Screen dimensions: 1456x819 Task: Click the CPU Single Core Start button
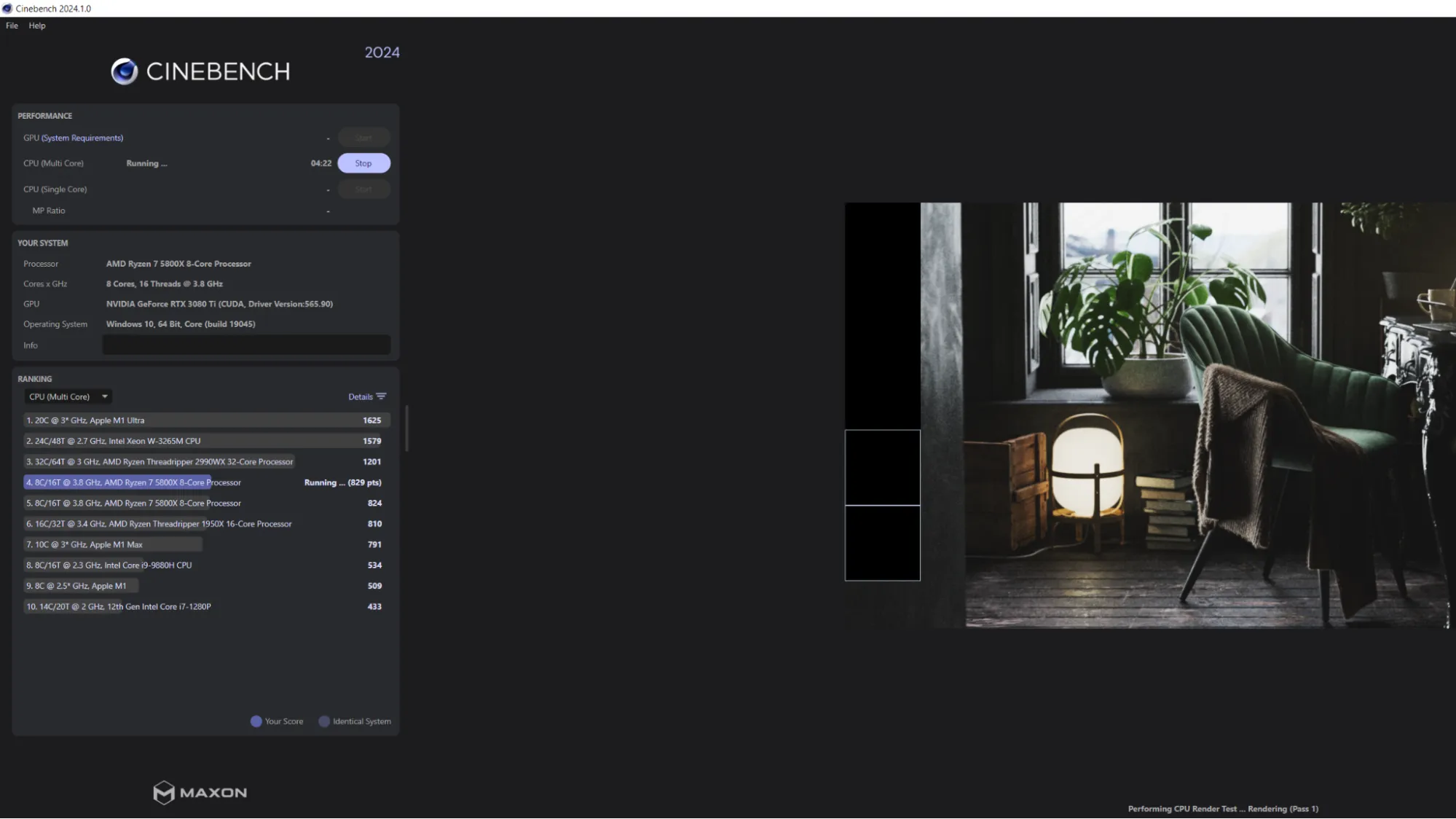pos(363,189)
